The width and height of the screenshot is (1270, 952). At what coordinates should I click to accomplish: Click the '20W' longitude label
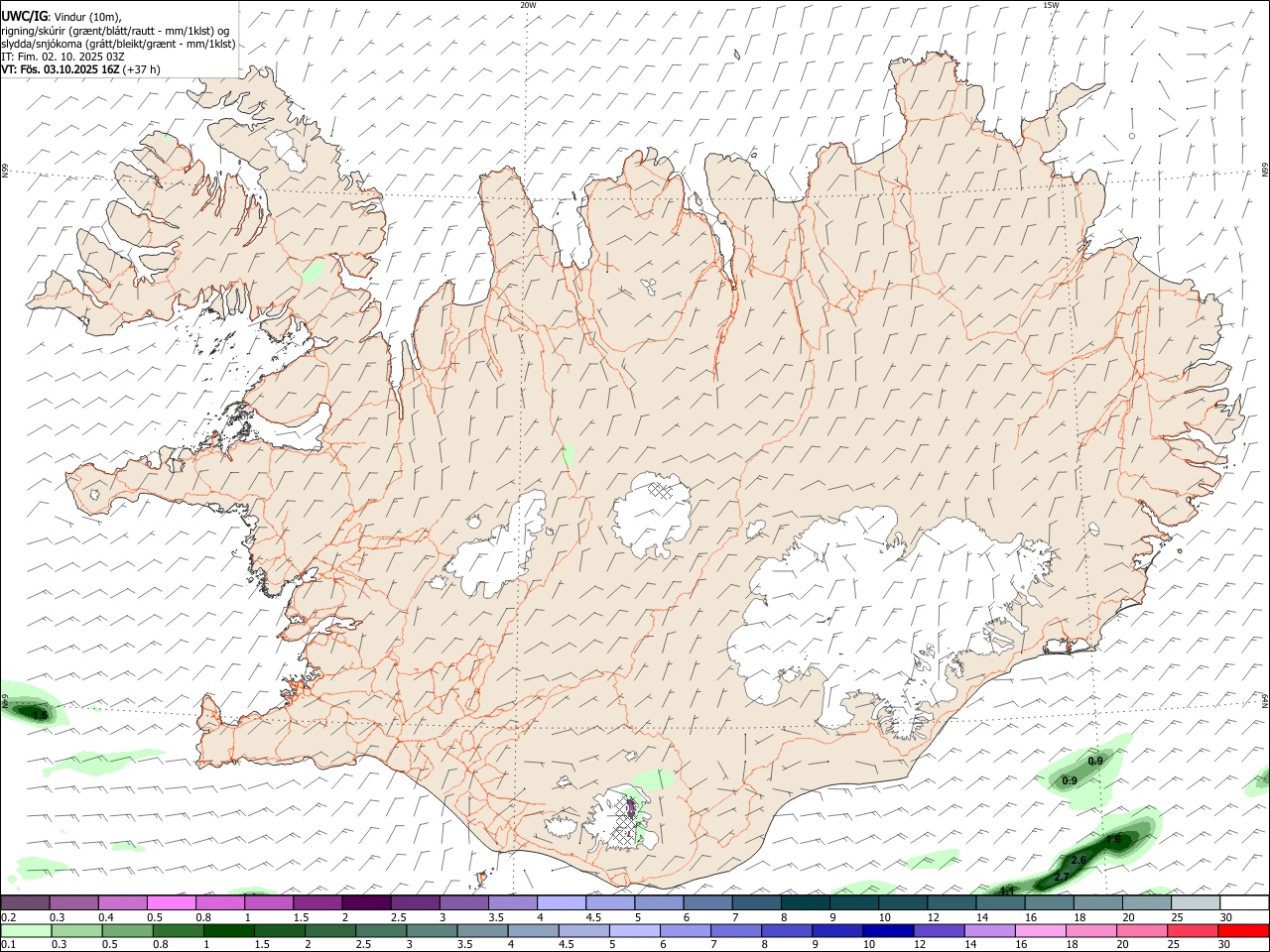(528, 5)
